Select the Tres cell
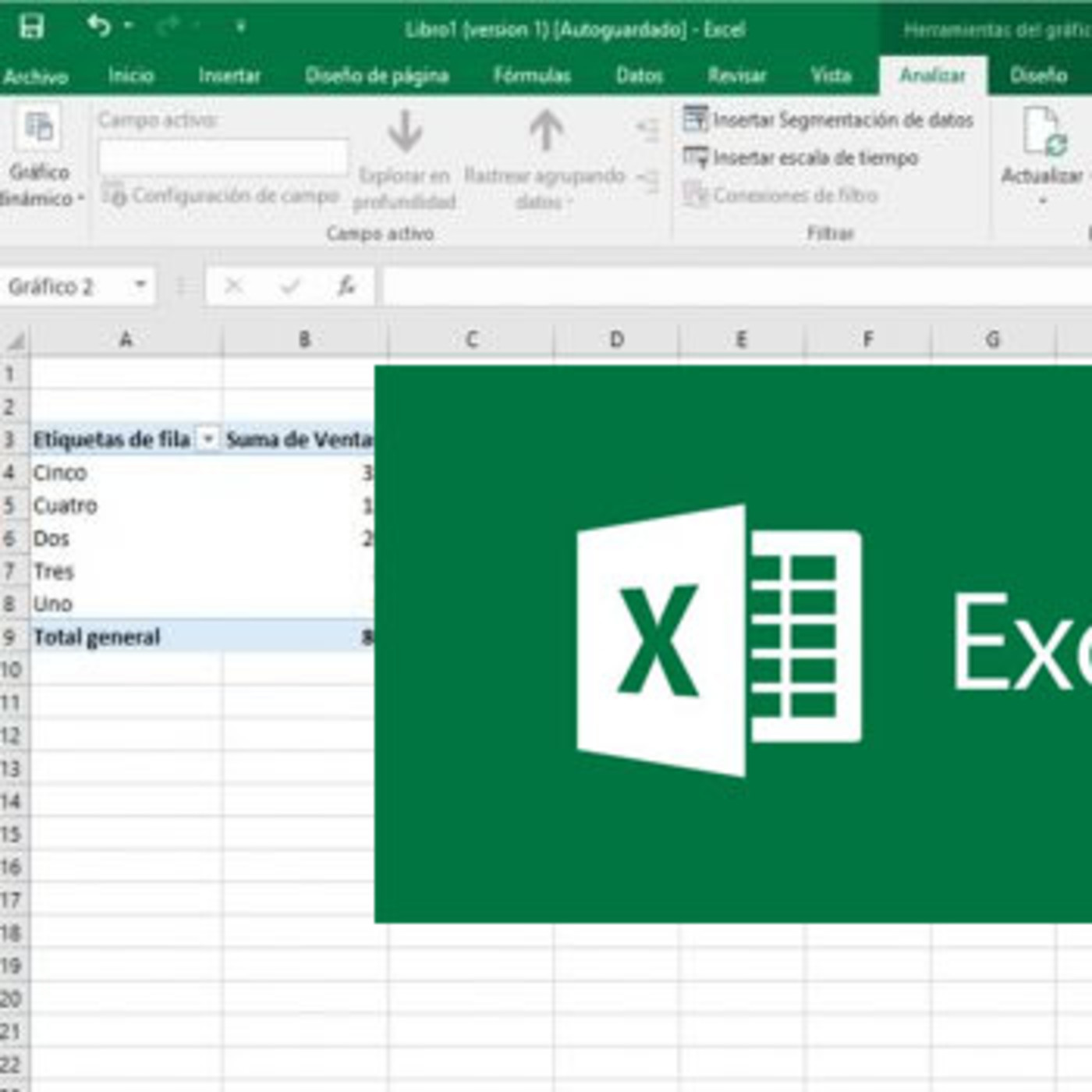 point(126,571)
